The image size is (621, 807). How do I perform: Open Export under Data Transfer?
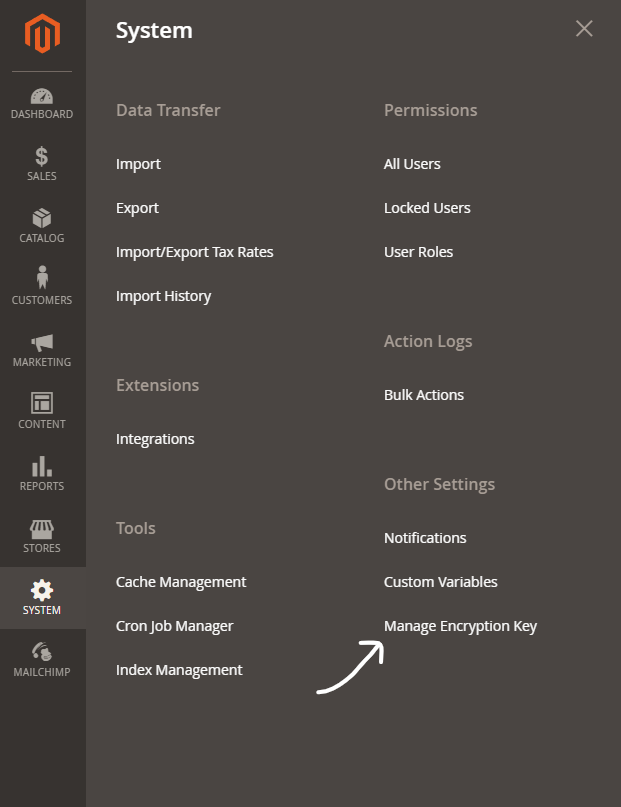(137, 208)
